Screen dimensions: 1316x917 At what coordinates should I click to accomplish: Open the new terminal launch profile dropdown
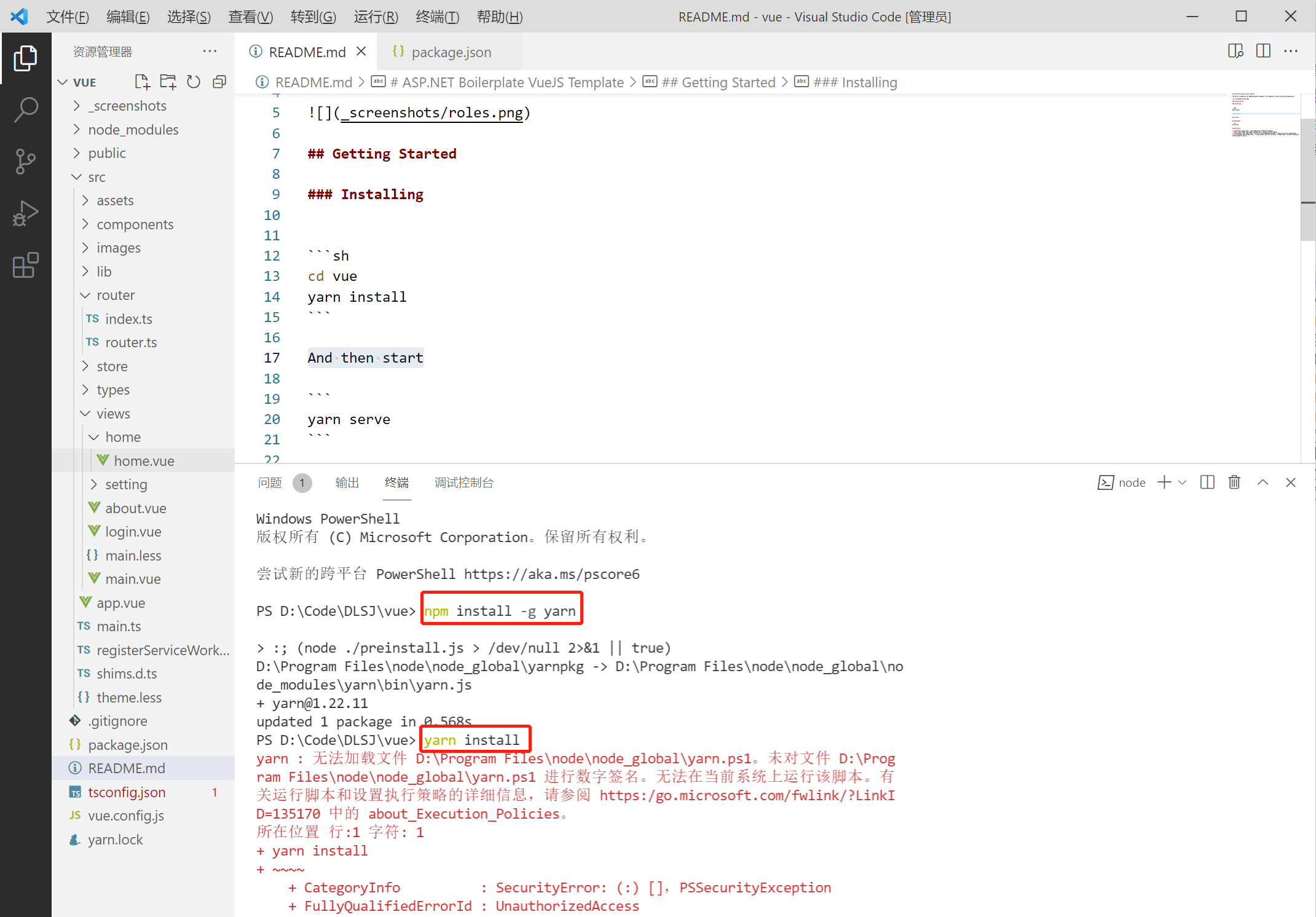click(x=1182, y=482)
